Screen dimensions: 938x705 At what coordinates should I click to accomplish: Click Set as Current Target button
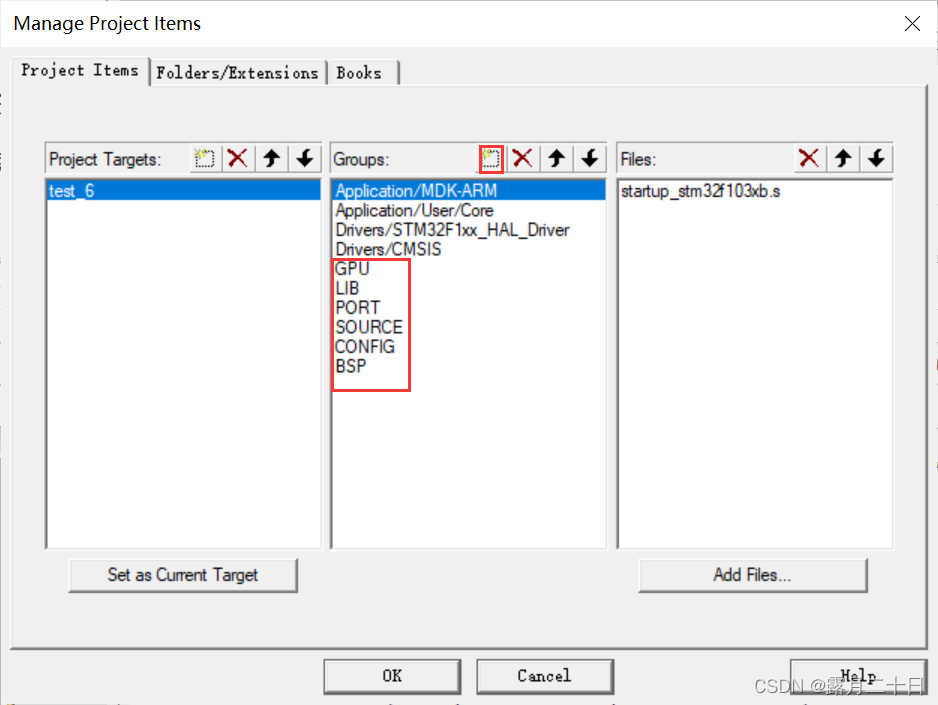point(183,575)
